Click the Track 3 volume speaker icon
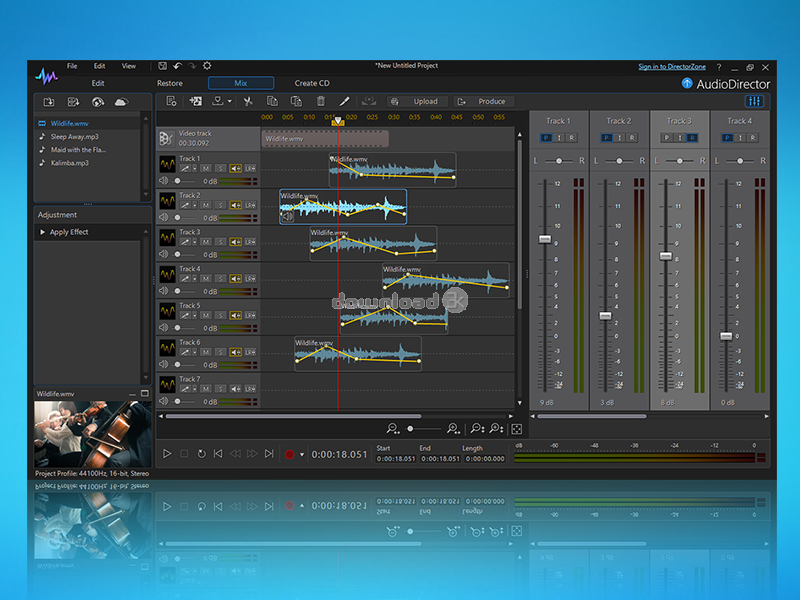This screenshot has height=600, width=800. 163,254
